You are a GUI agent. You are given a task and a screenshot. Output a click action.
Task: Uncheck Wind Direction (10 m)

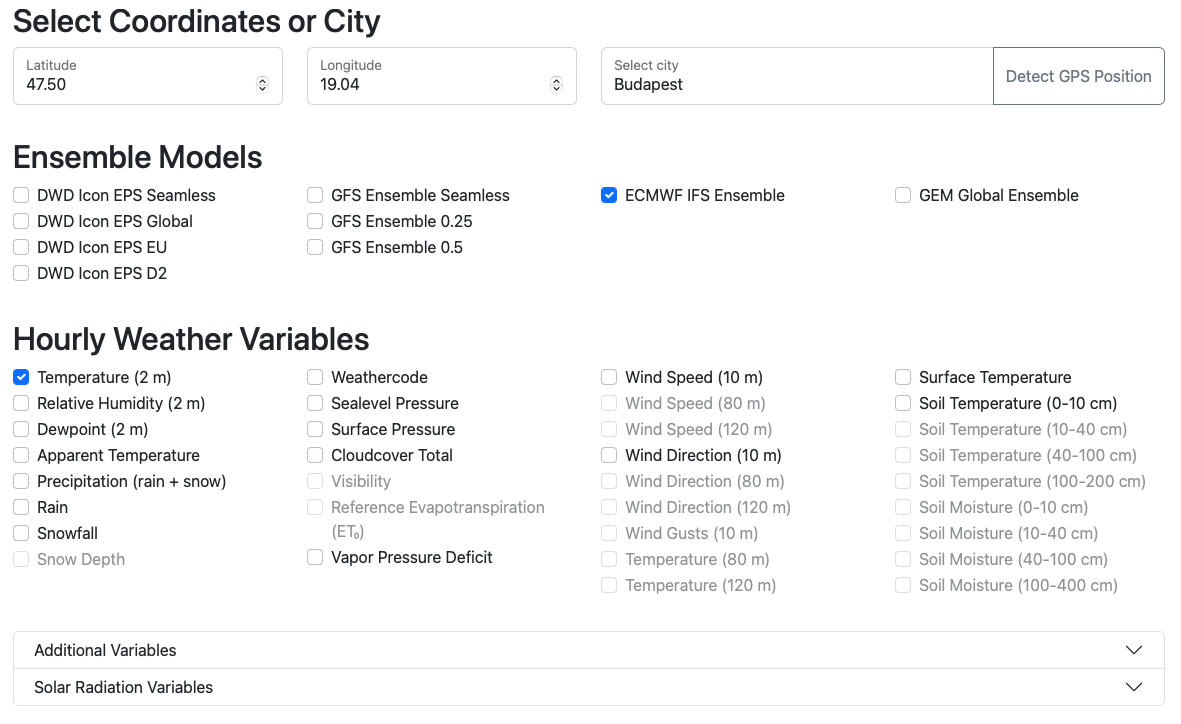(609, 455)
